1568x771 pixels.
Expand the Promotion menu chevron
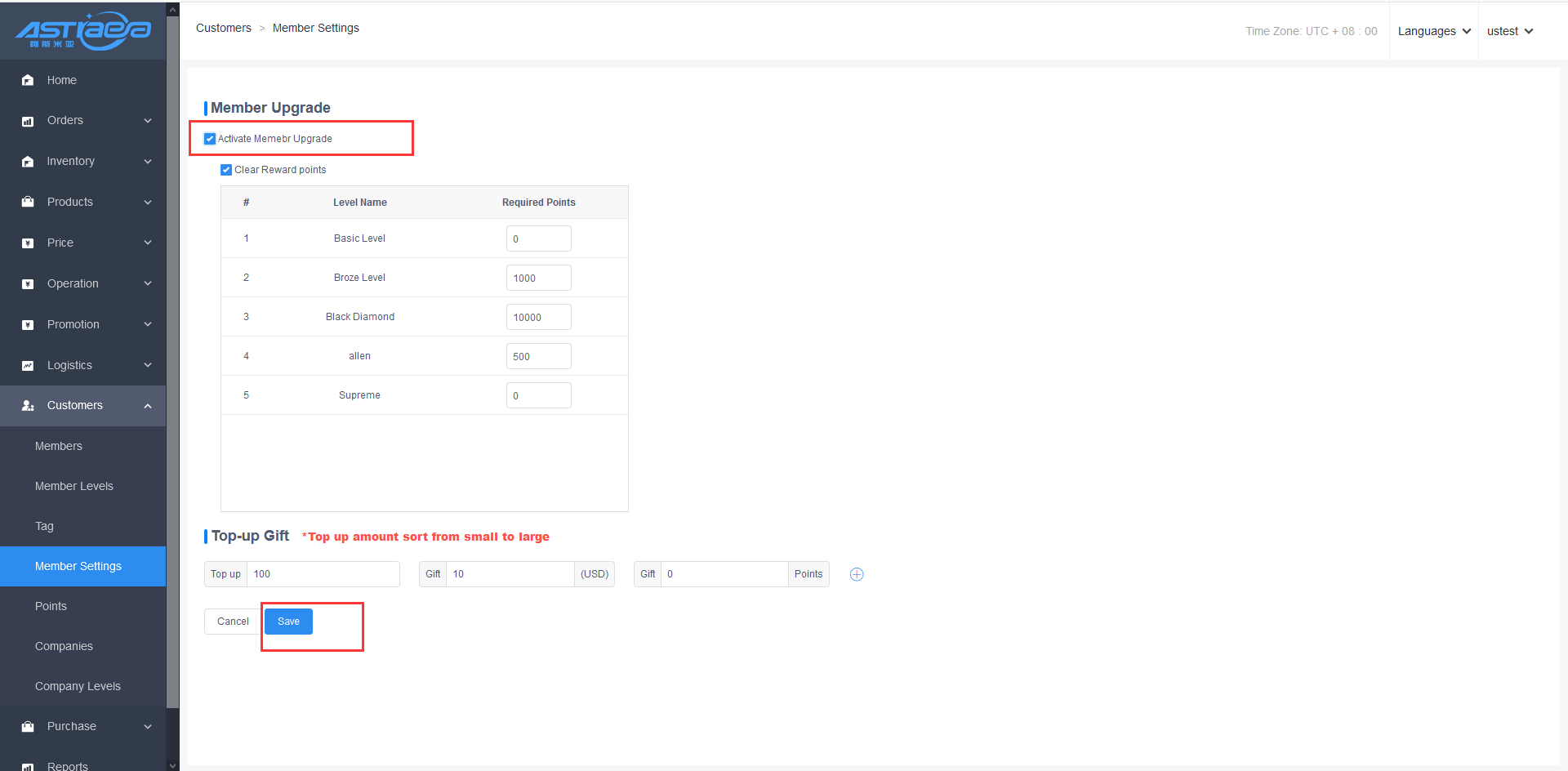148,324
